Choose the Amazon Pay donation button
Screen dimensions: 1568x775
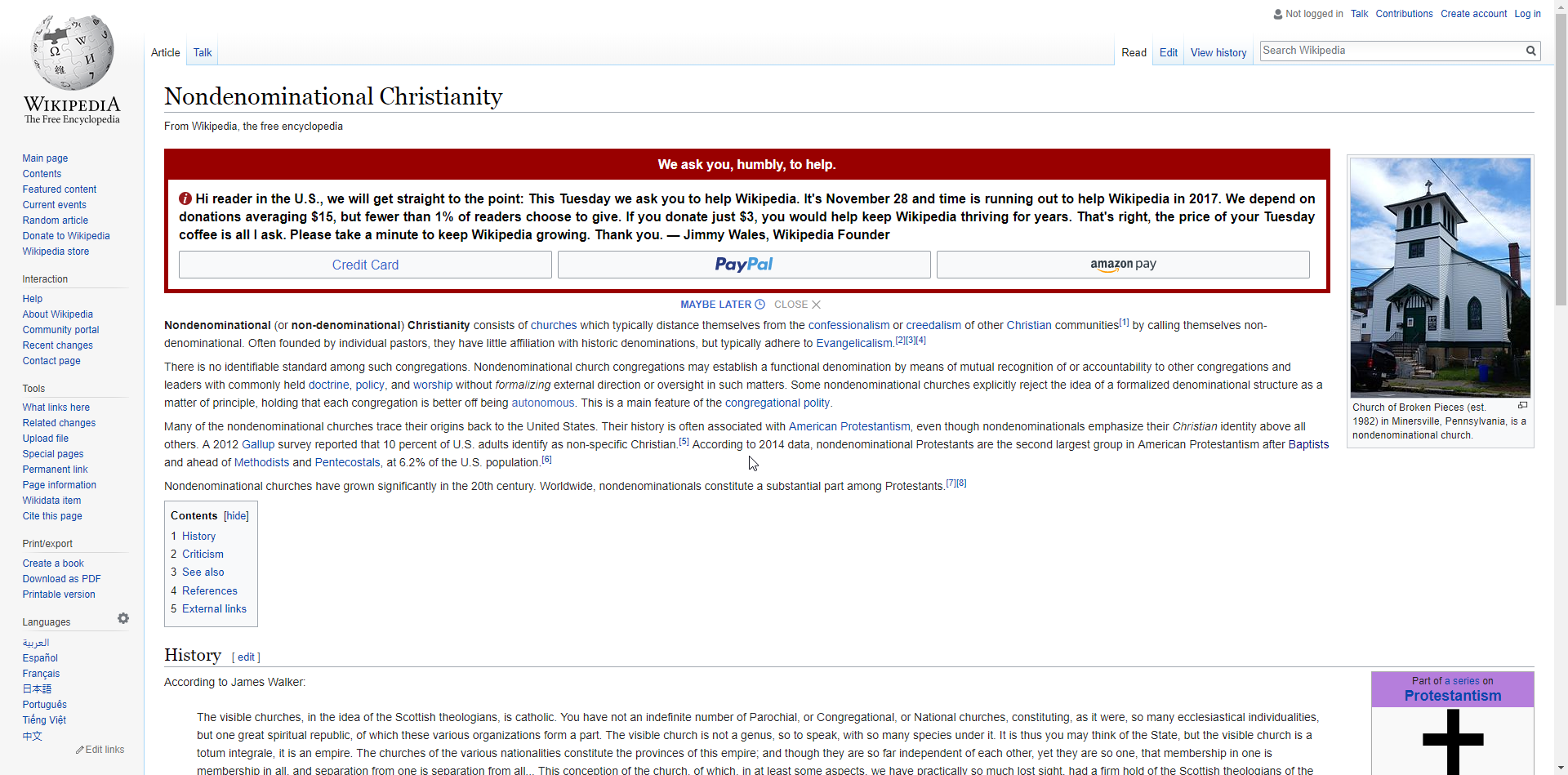1122,265
